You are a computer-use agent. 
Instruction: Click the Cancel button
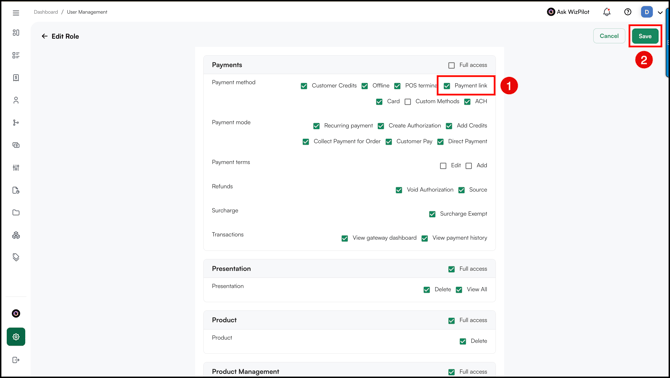(x=609, y=36)
